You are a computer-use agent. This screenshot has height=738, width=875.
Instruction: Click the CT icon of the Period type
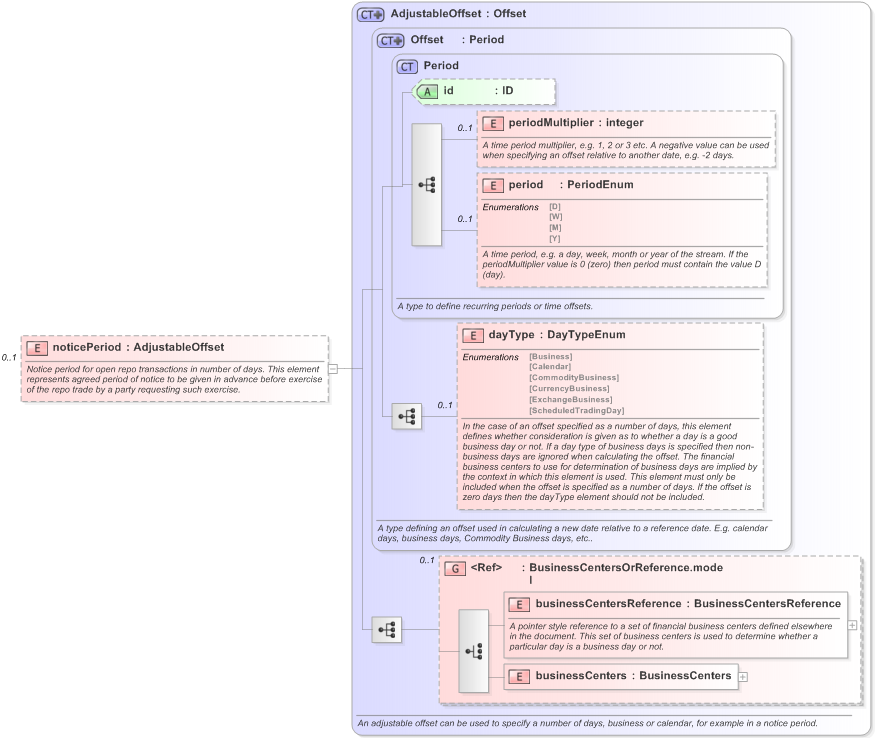[x=407, y=67]
